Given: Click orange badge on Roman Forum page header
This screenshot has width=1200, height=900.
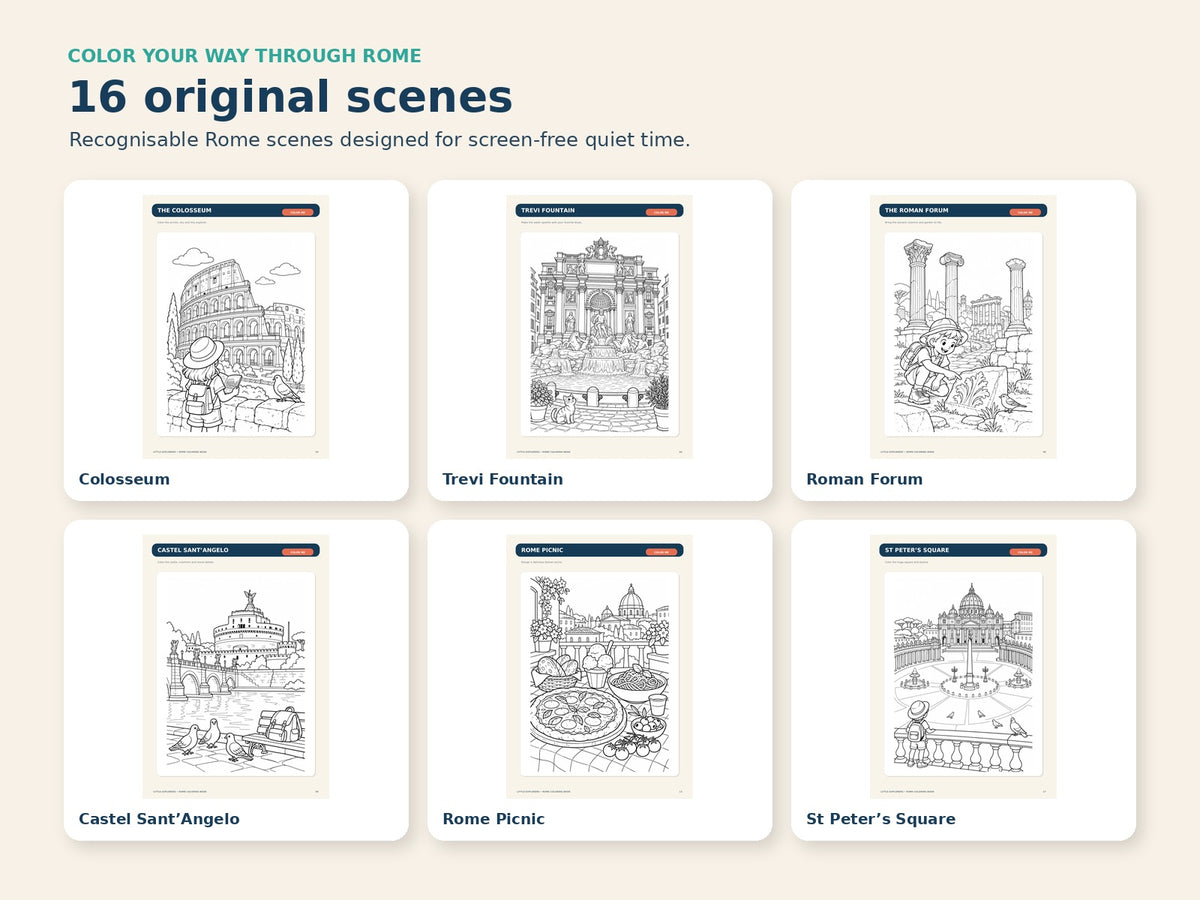Looking at the screenshot, I should pyautogui.click(x=1026, y=212).
